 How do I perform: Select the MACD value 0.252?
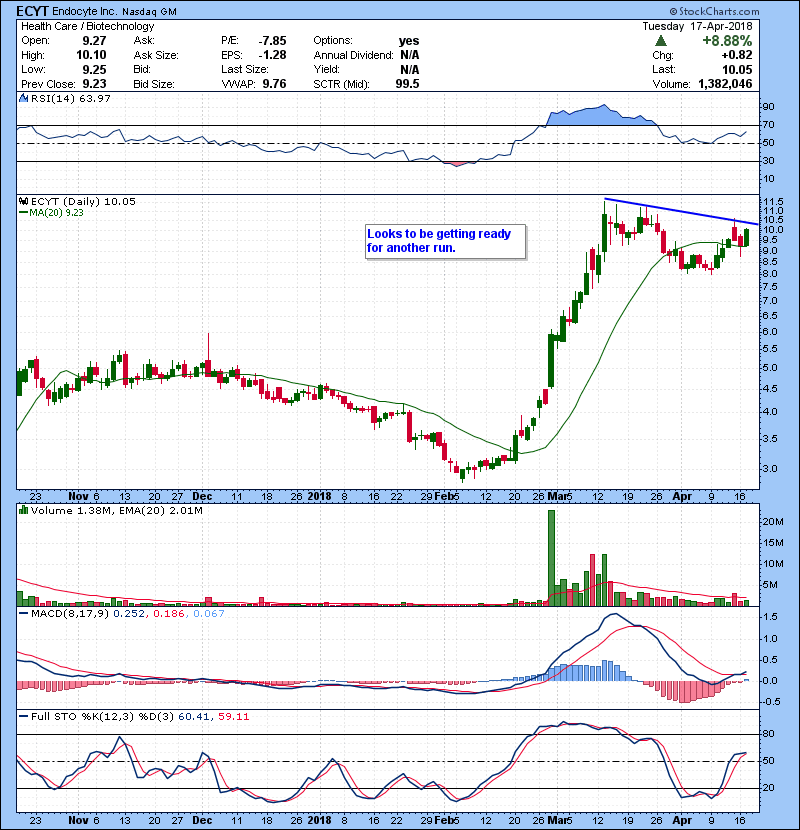(x=129, y=614)
